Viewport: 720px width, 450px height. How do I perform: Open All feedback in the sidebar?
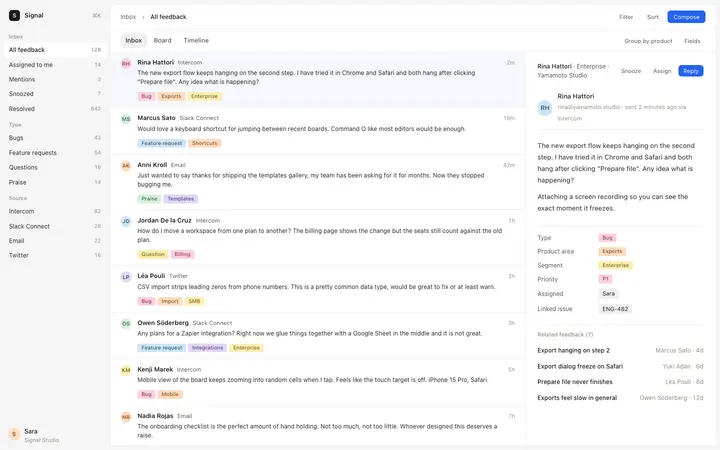(55, 50)
